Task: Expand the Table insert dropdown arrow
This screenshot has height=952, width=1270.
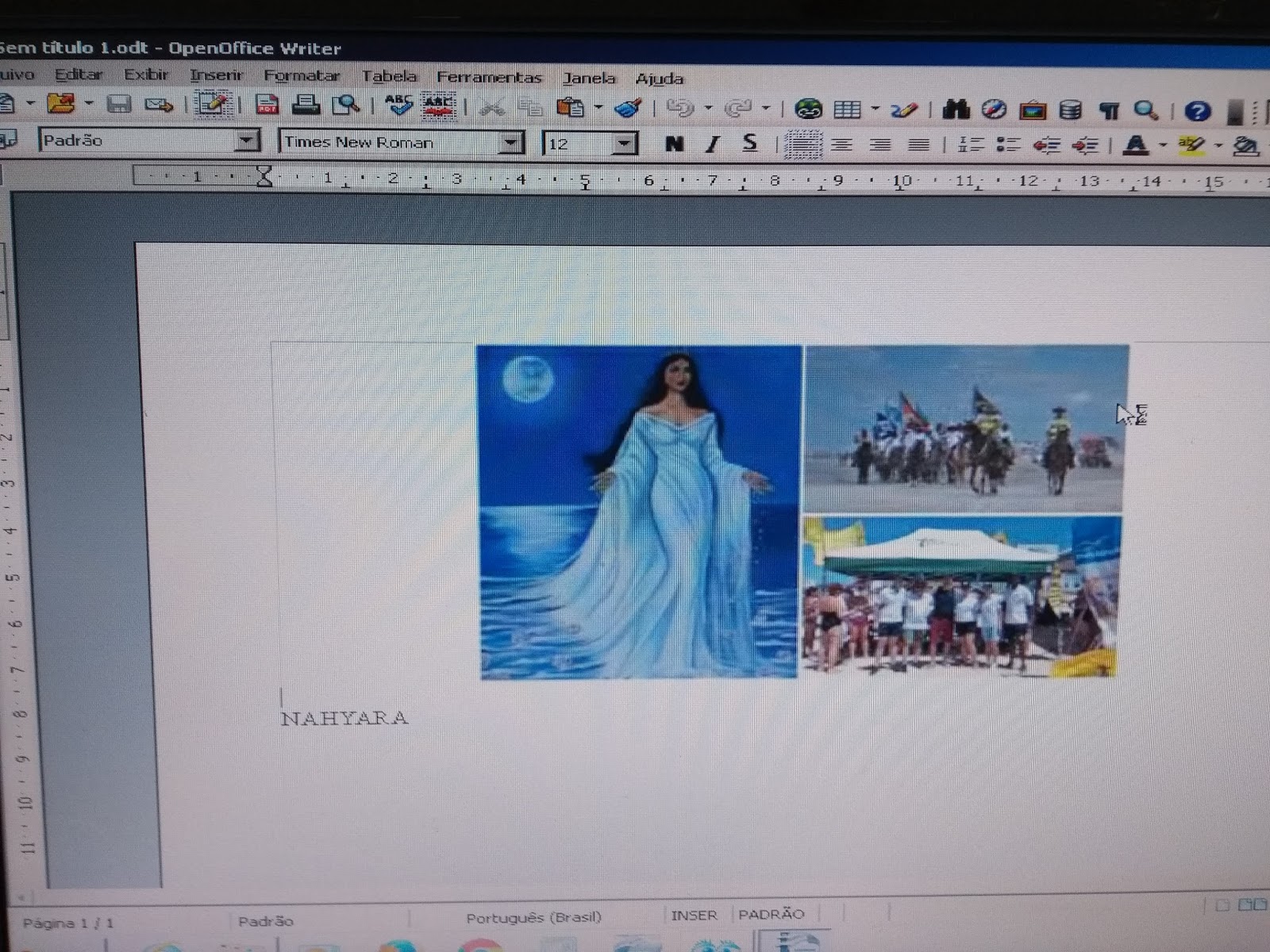Action: pyautogui.click(x=875, y=109)
